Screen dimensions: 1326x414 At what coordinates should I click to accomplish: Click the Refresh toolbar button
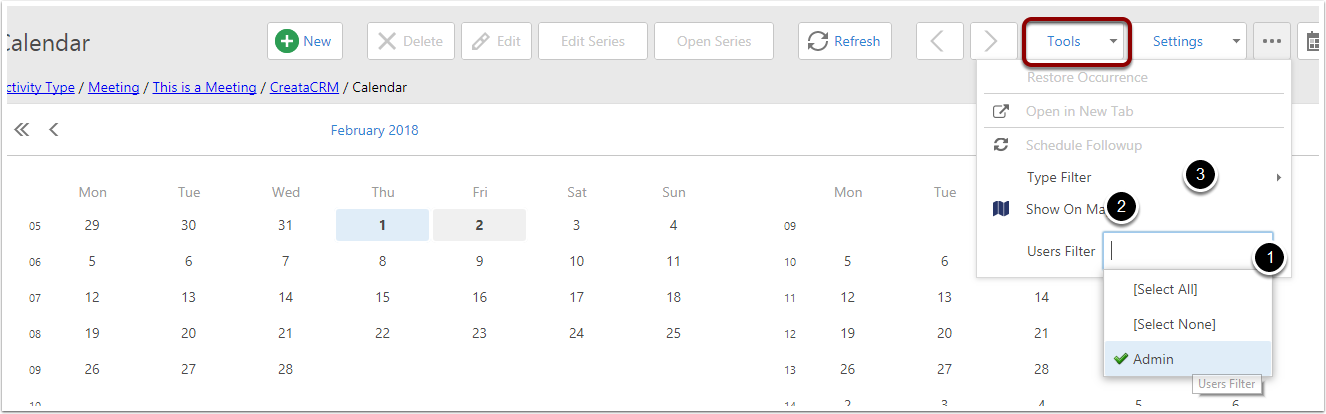coord(845,41)
